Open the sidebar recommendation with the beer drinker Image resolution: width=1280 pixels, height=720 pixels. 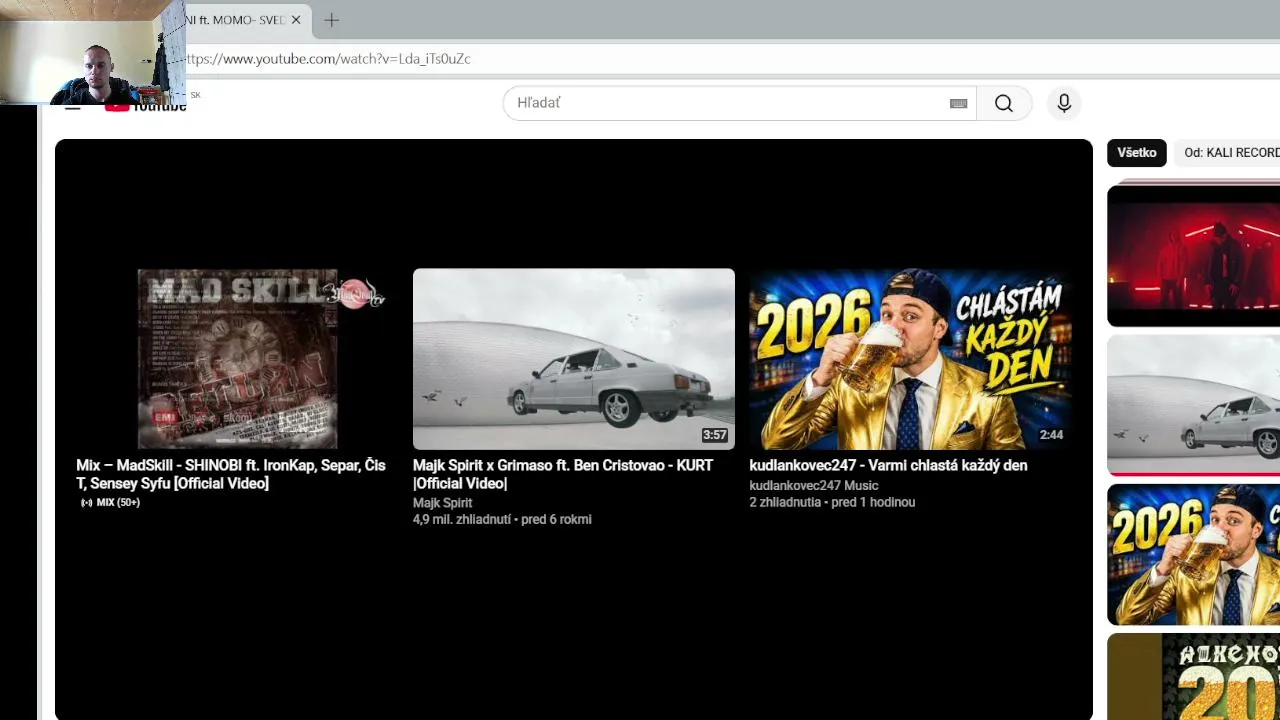[x=1193, y=555]
